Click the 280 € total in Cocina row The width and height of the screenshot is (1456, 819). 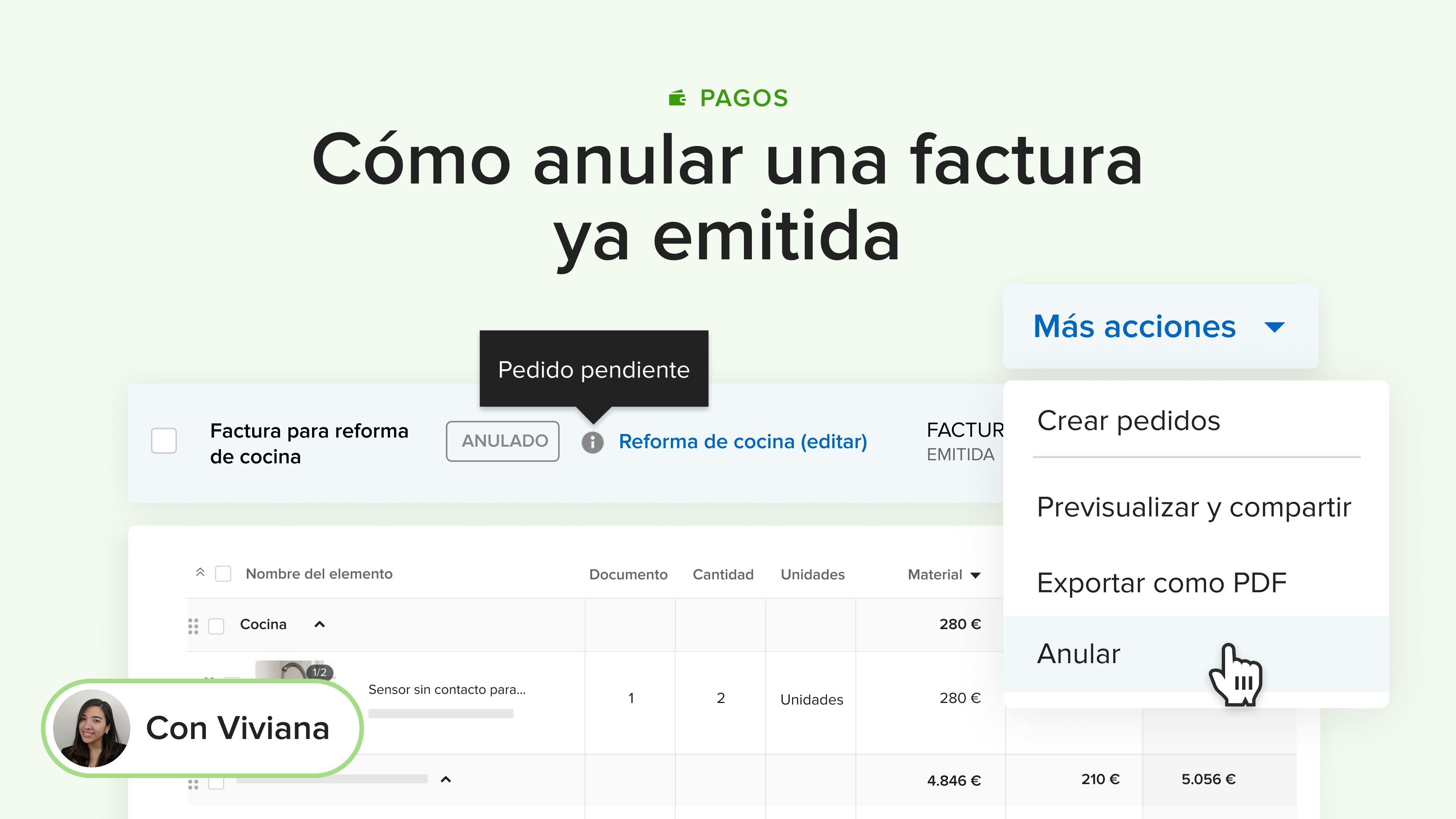coord(960,624)
